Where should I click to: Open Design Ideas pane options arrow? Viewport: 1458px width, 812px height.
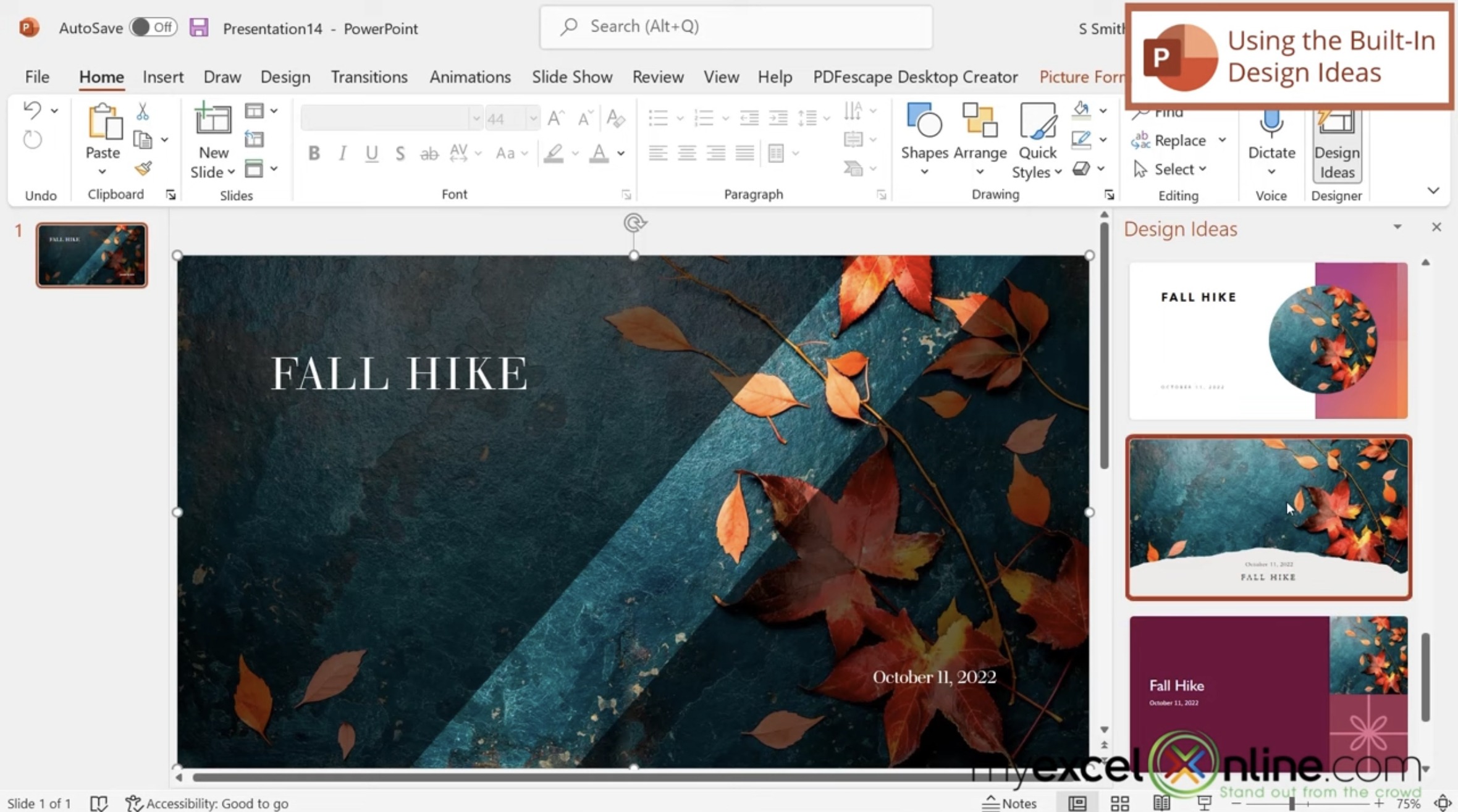coord(1397,227)
